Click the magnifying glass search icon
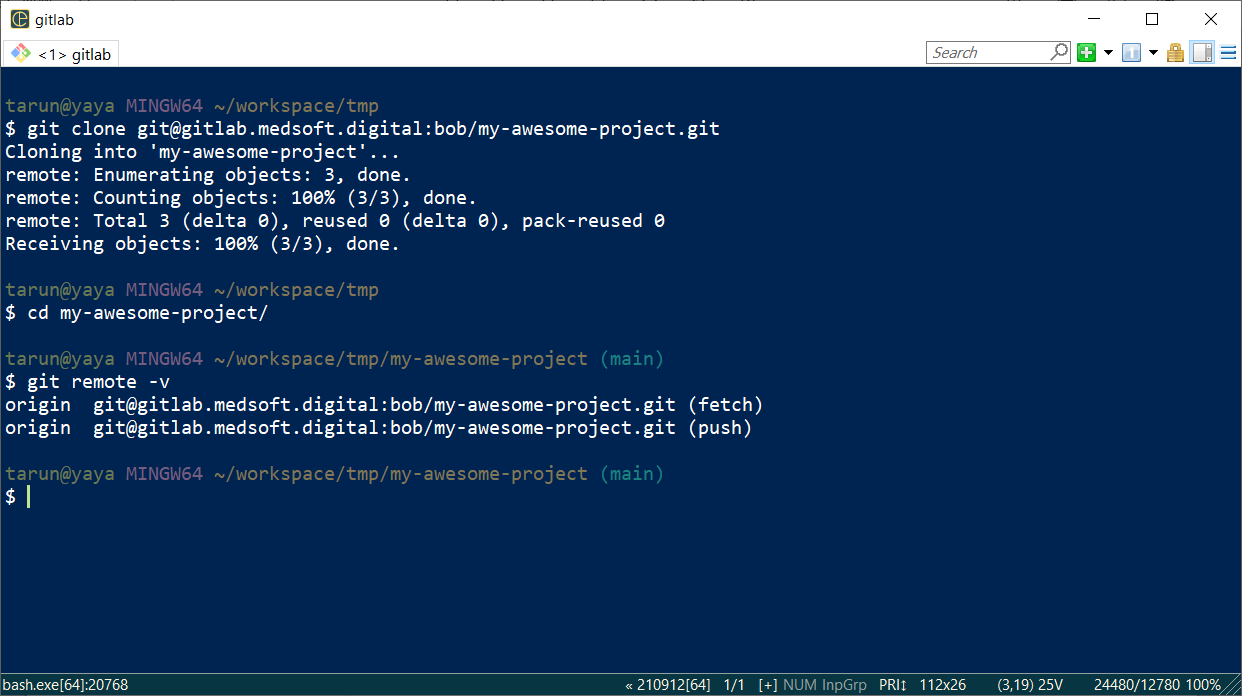 [x=1060, y=52]
